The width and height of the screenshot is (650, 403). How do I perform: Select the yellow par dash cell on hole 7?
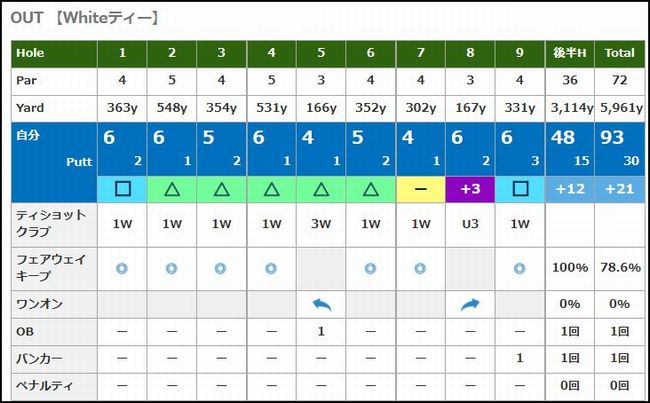click(x=421, y=189)
